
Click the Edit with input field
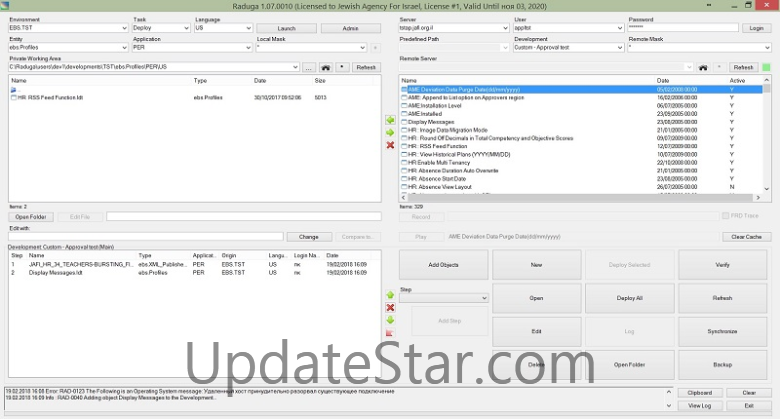click(146, 237)
